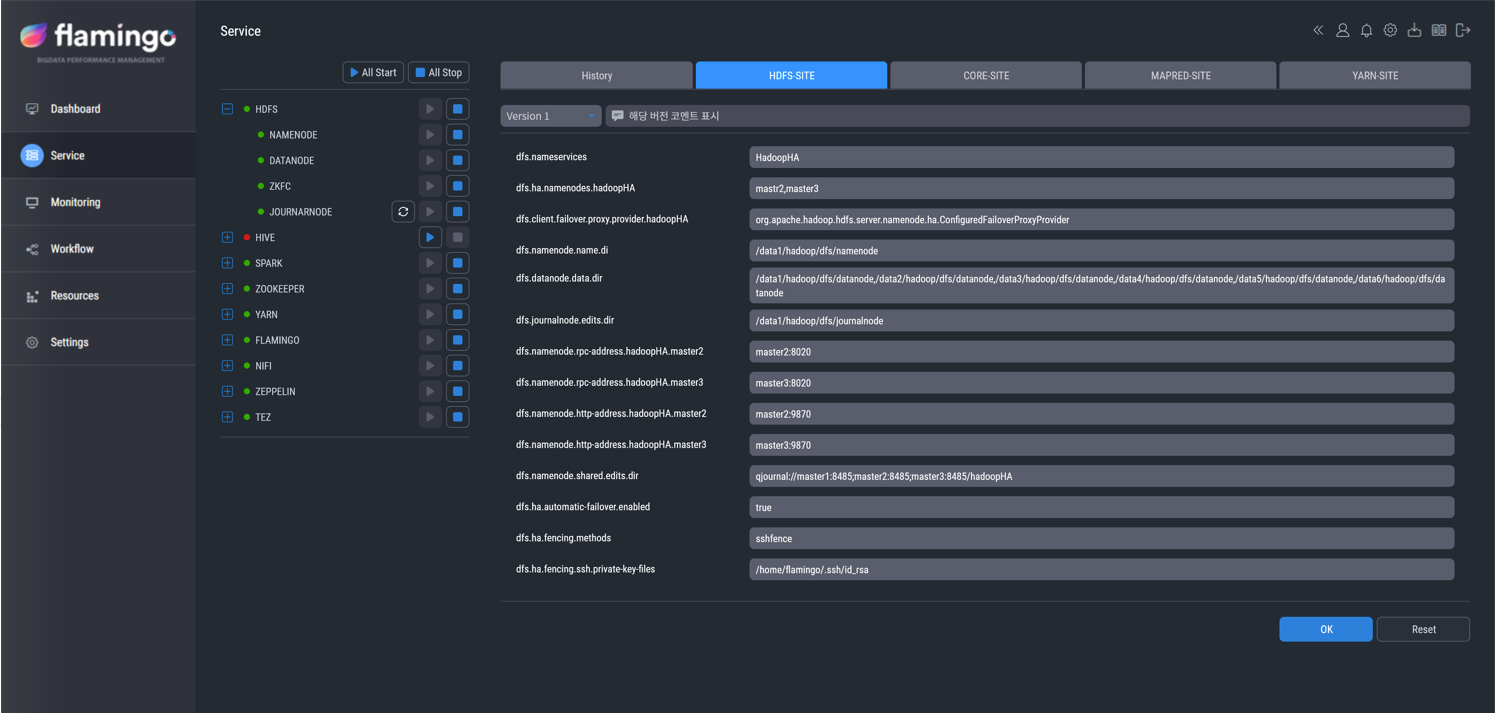Collapse the HDFS tree node
This screenshot has width=1496, height=713.
pyautogui.click(x=227, y=109)
